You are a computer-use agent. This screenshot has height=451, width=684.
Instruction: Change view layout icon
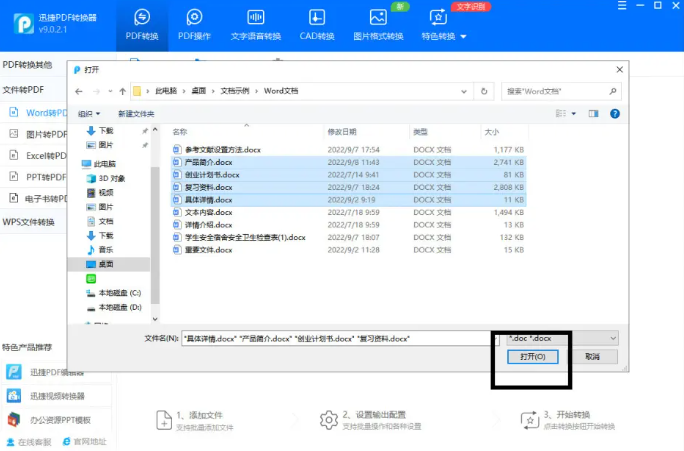pos(561,114)
